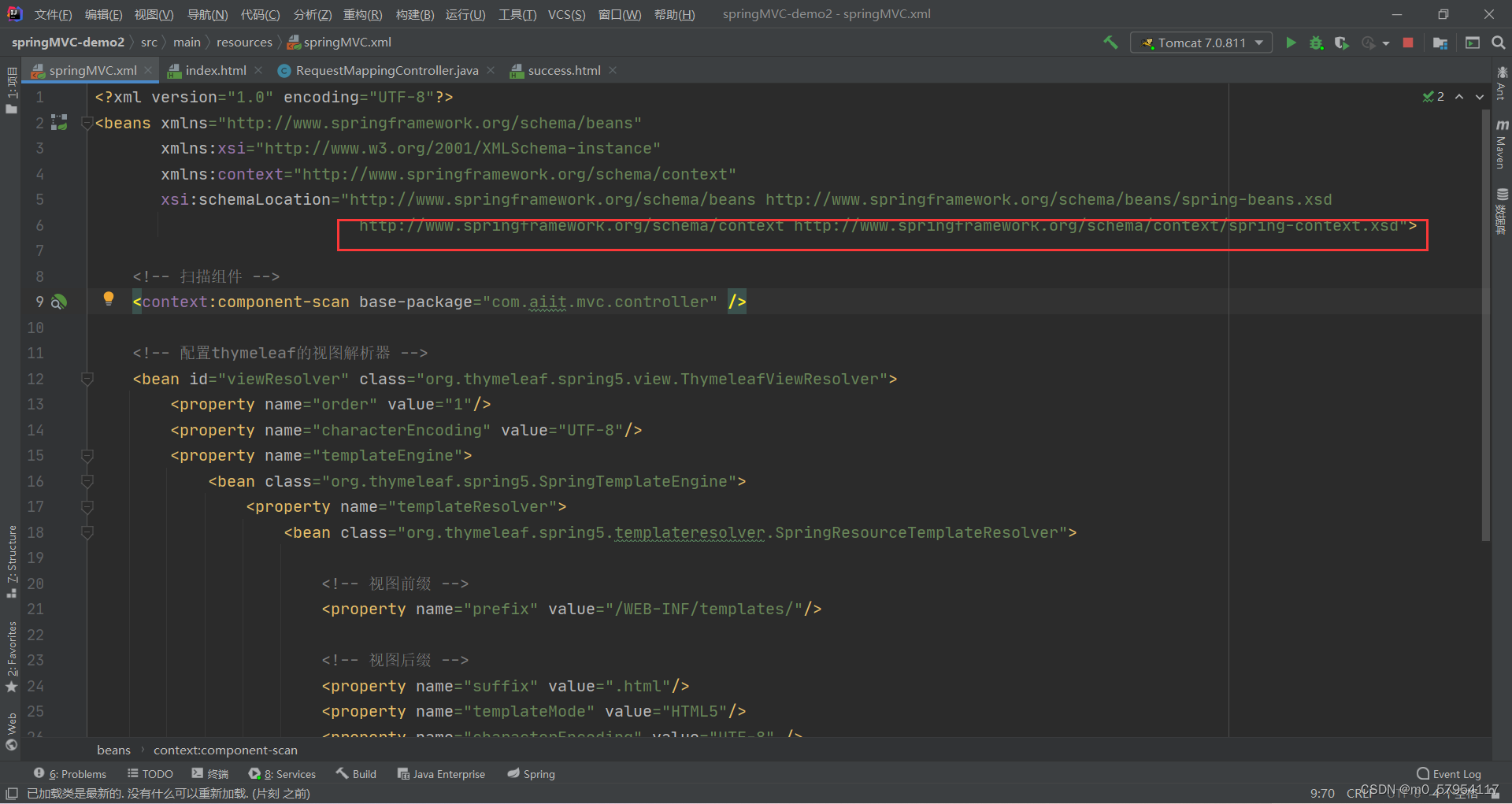The width and height of the screenshot is (1512, 804).
Task: Collapse the beans tag on line 2
Action: (87, 123)
